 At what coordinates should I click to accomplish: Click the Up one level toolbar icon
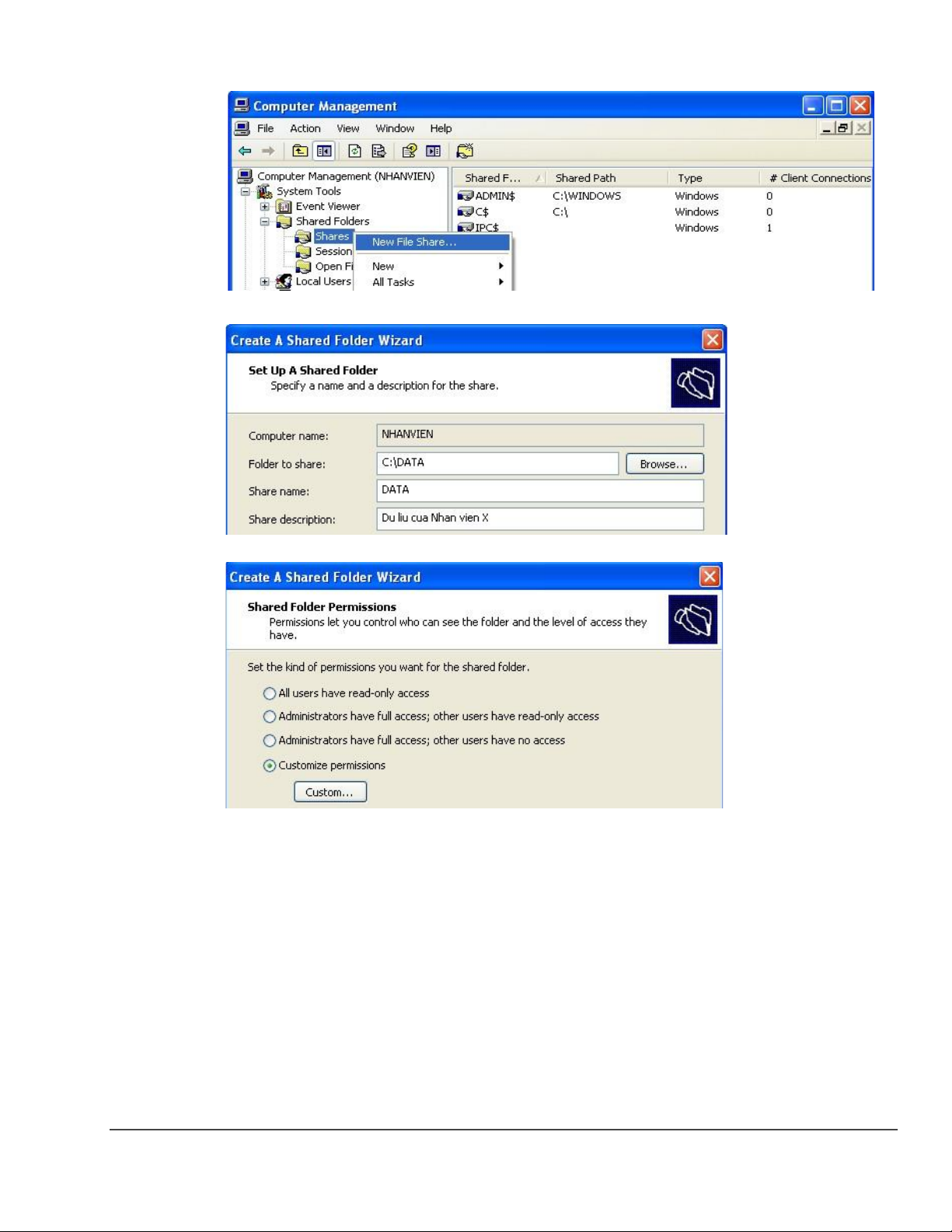point(300,151)
